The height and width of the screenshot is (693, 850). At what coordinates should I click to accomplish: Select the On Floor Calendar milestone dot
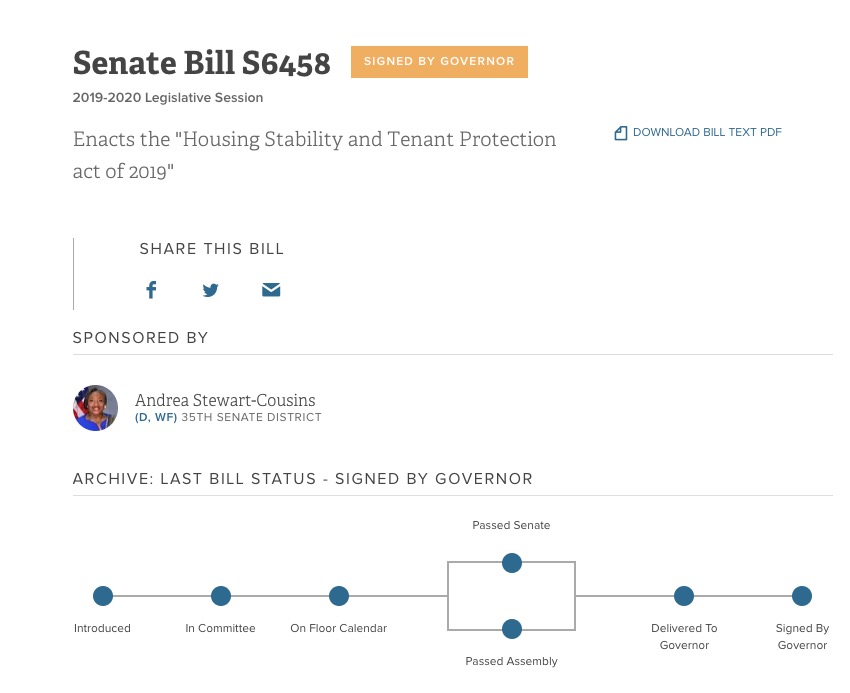339,596
